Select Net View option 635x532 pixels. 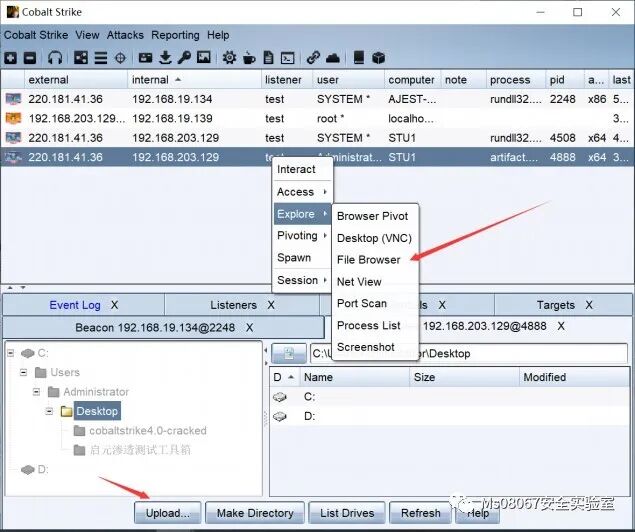[x=375, y=282]
